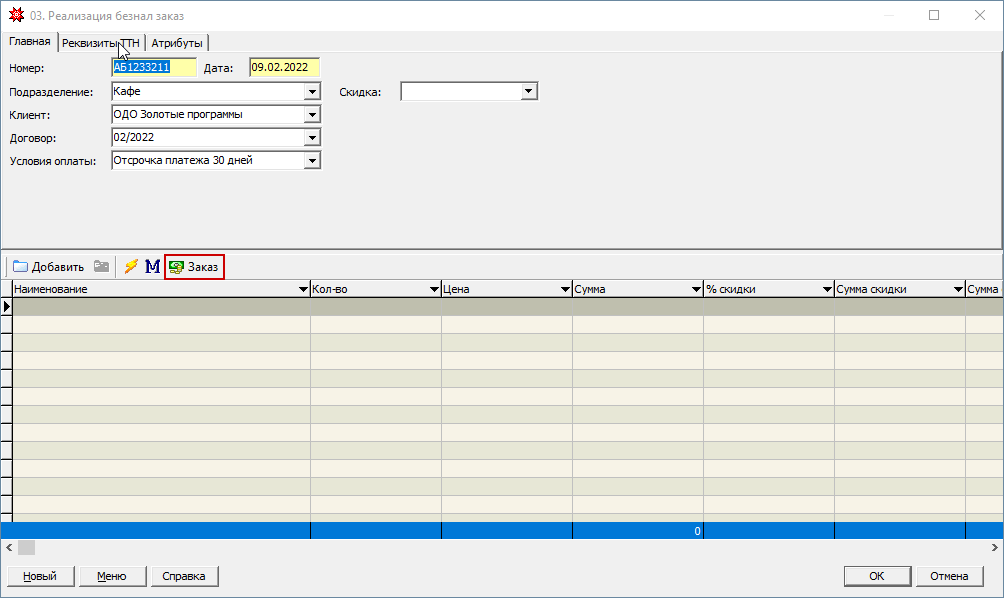Switch to the Реквизиты ТТН tab

(x=100, y=43)
